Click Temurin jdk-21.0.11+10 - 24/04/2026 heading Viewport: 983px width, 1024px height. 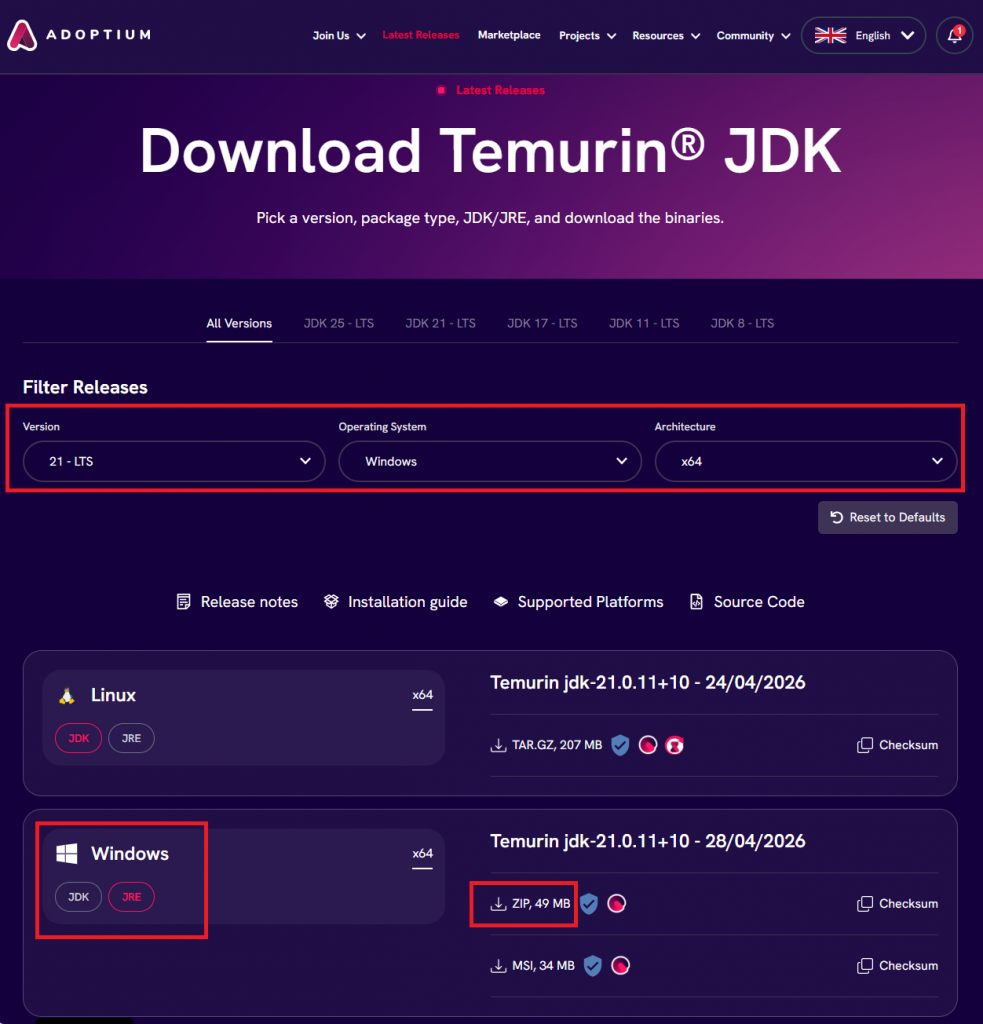[648, 682]
